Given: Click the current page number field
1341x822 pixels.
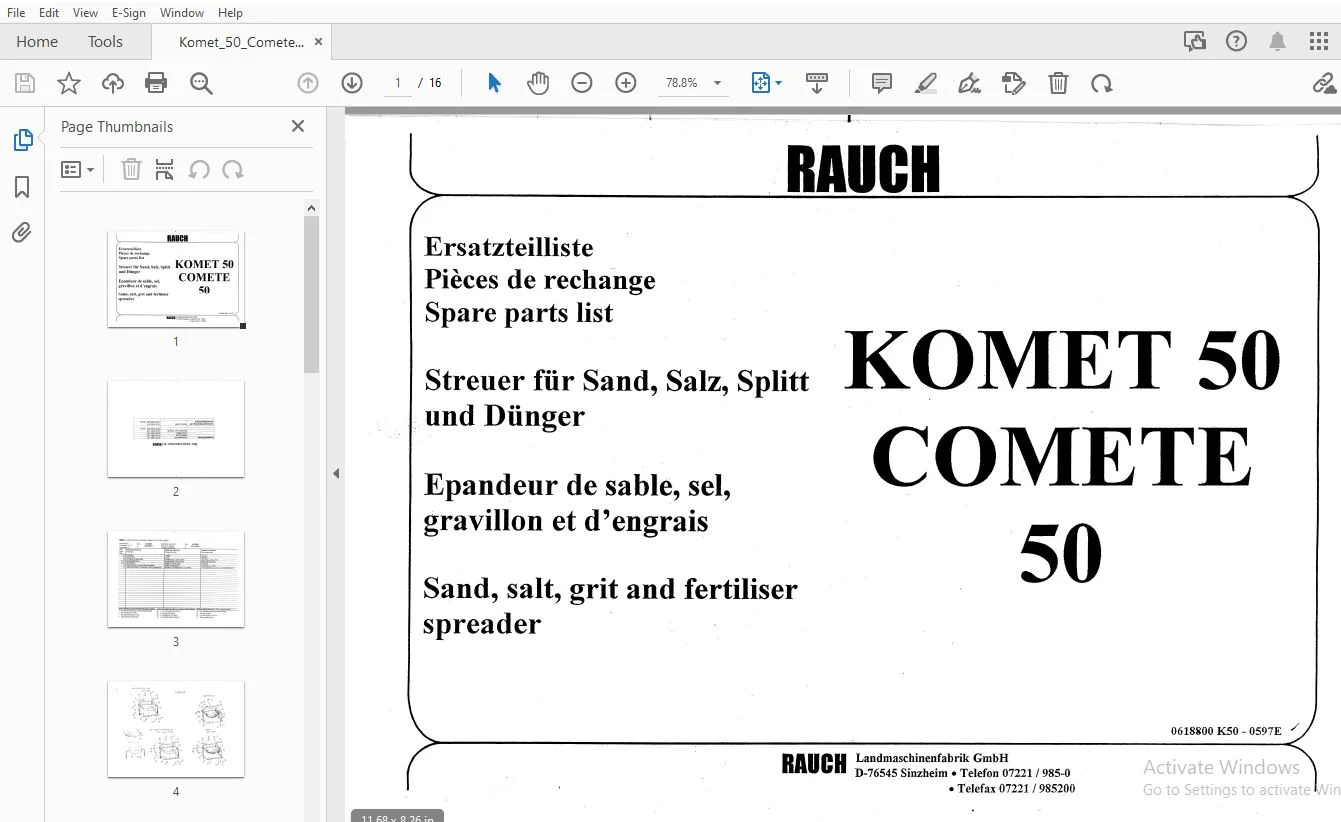Looking at the screenshot, I should pyautogui.click(x=398, y=83).
